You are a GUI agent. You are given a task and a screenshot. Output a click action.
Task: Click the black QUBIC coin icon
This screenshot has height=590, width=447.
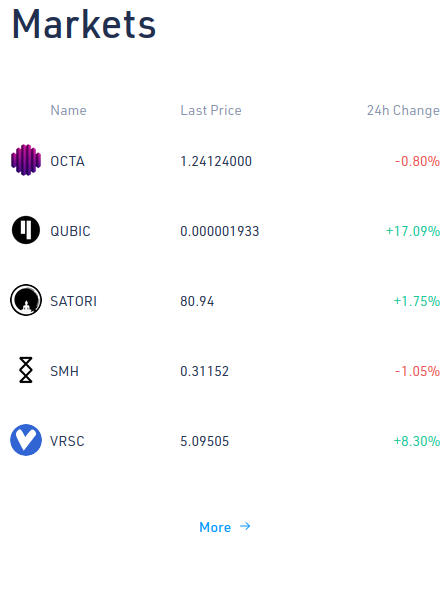pos(26,230)
